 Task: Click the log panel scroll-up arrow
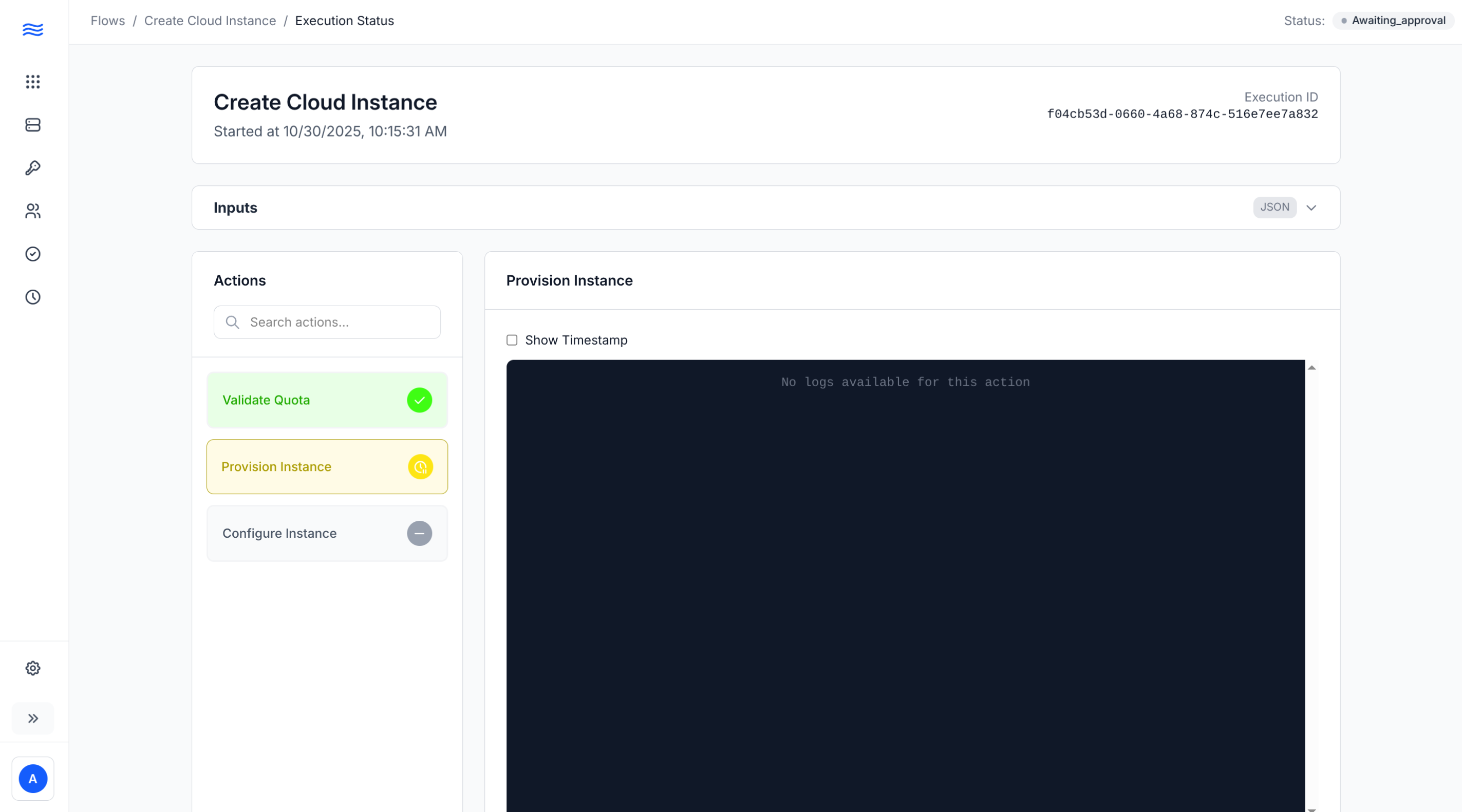(1311, 368)
